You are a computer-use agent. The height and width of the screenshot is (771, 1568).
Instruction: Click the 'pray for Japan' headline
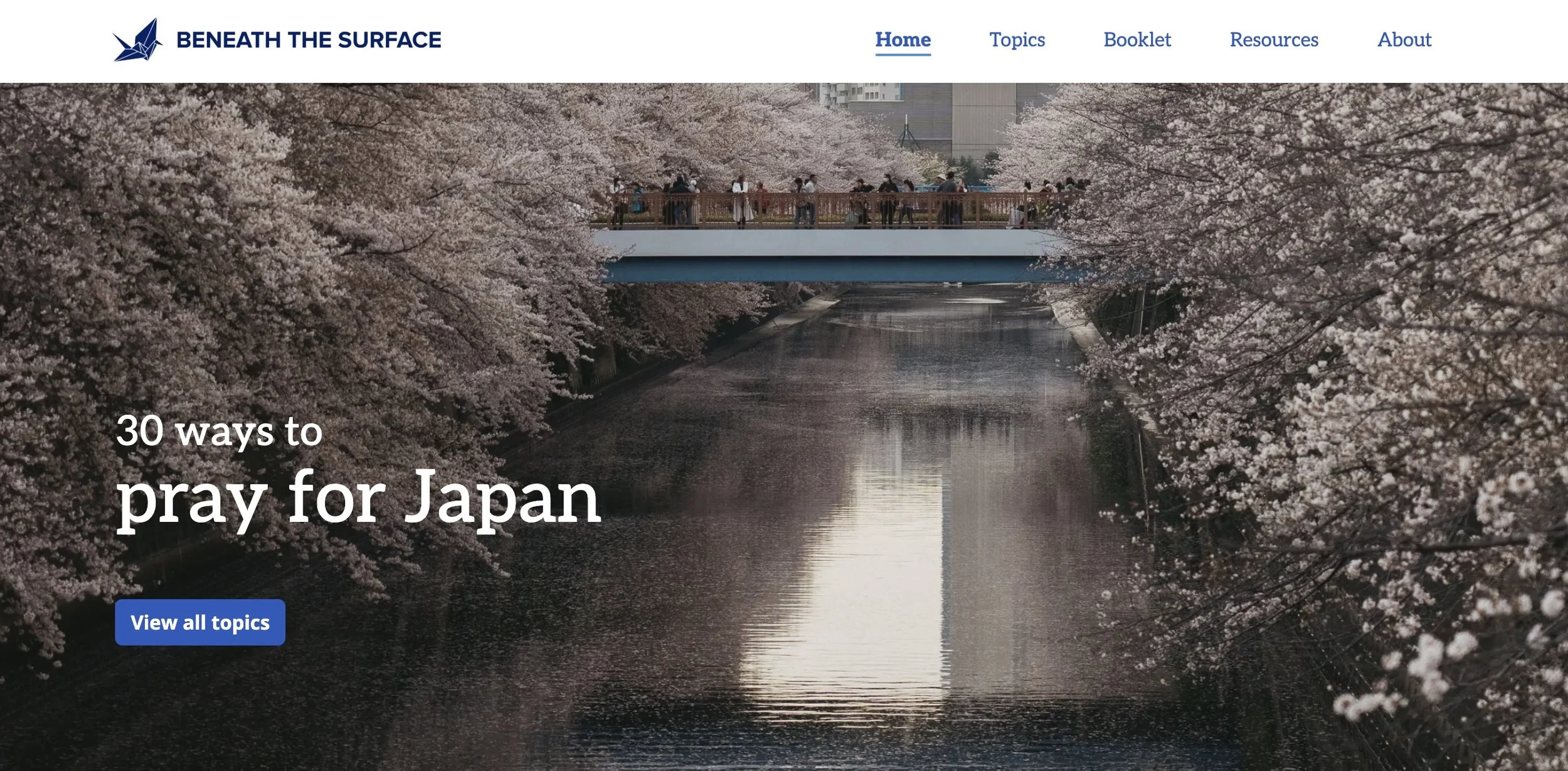coord(358,500)
